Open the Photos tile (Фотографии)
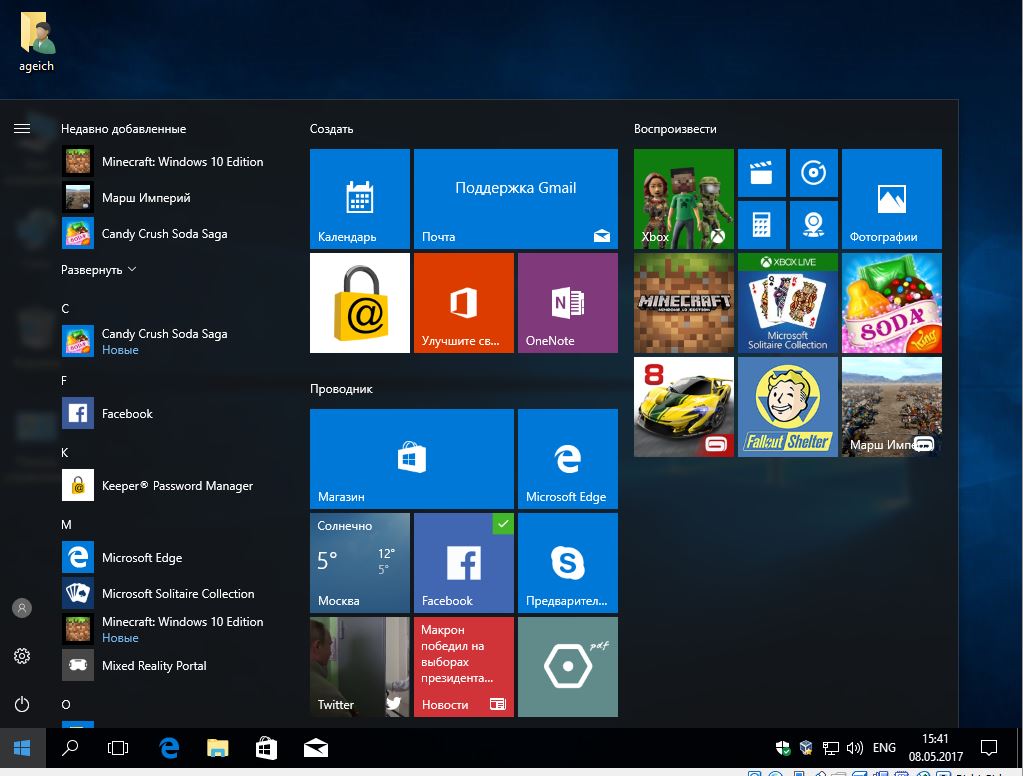Image resolution: width=1023 pixels, height=776 pixels. (892, 199)
